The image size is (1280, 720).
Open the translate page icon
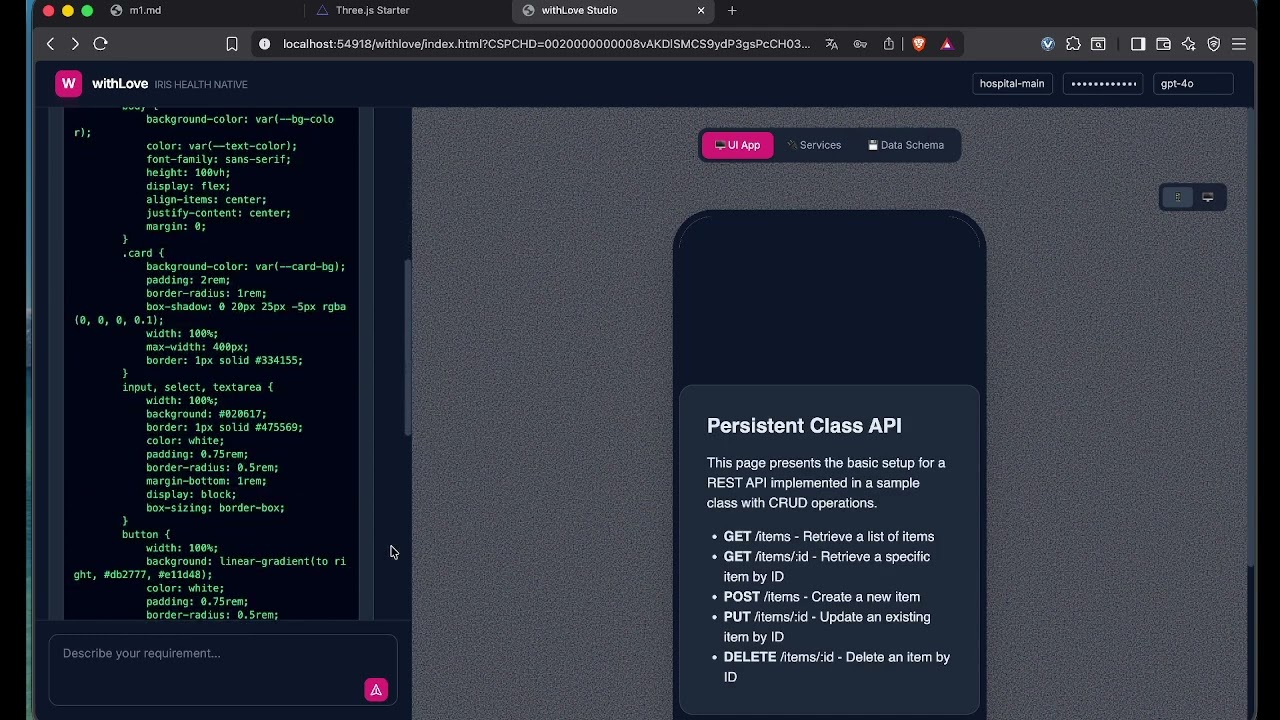831,44
